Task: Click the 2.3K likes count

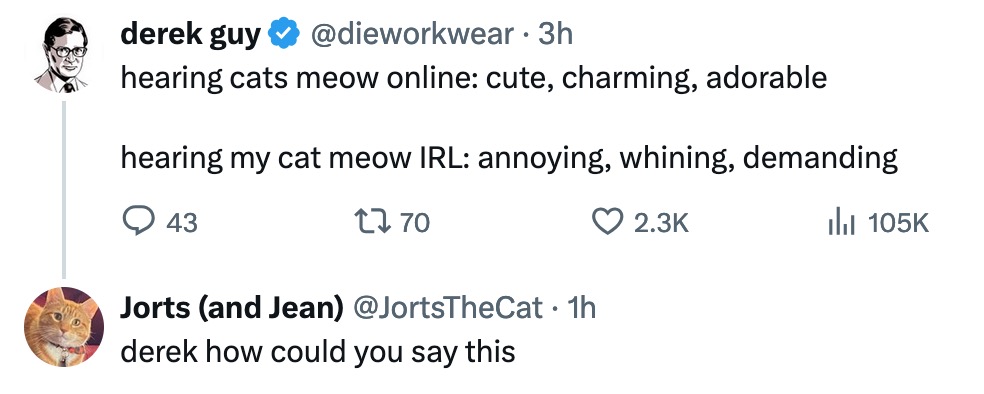Action: (x=661, y=223)
